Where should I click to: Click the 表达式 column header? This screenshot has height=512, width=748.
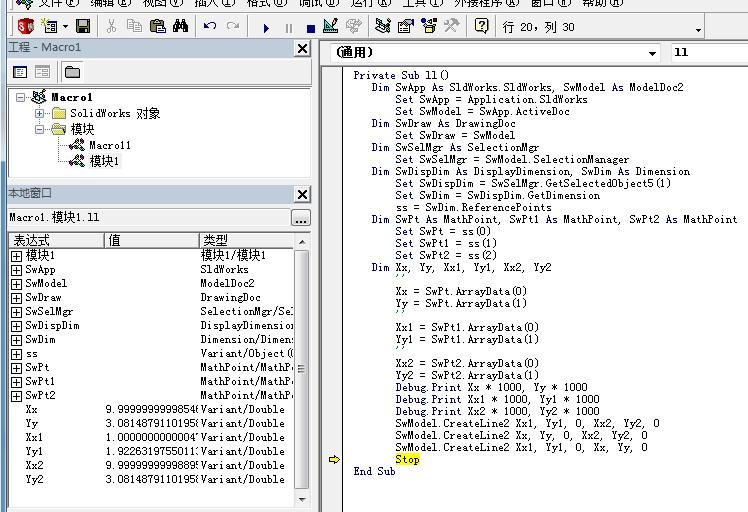click(x=56, y=240)
